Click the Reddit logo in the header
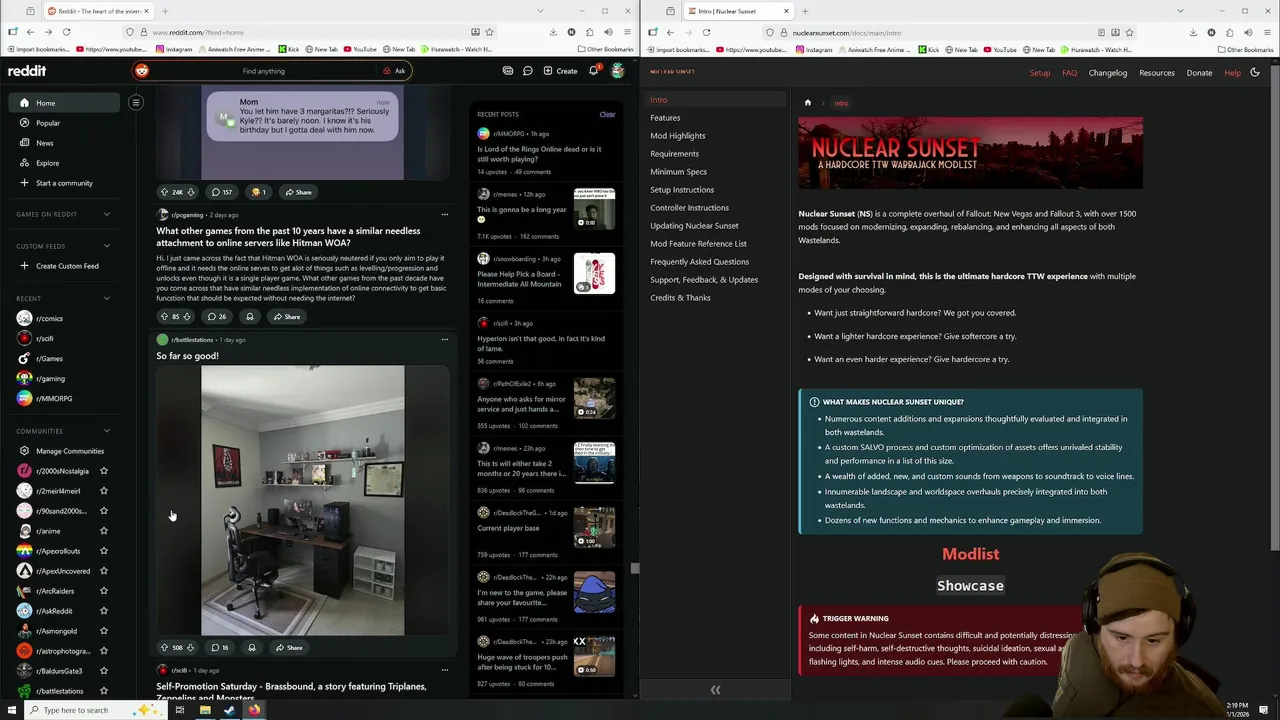 click(27, 71)
